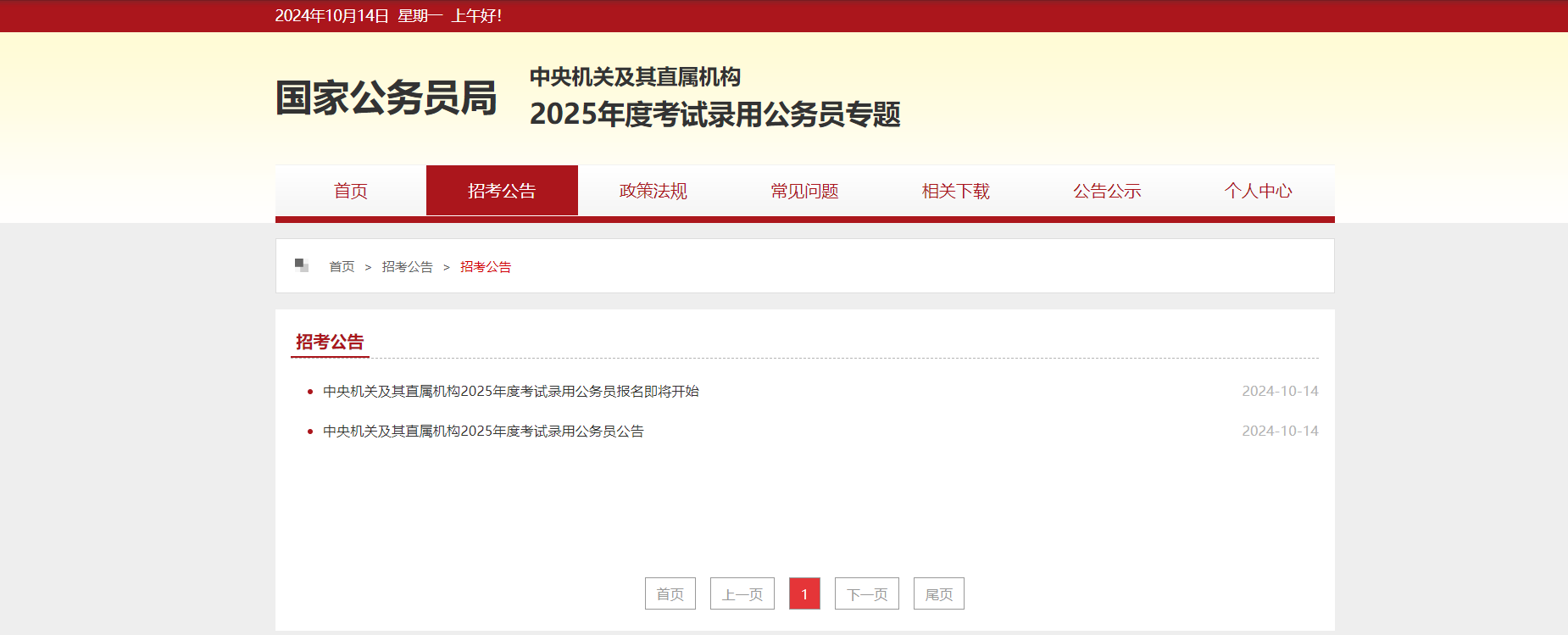Open the 首页 navigation tab
Viewport: 1568px width, 635px height.
(351, 191)
